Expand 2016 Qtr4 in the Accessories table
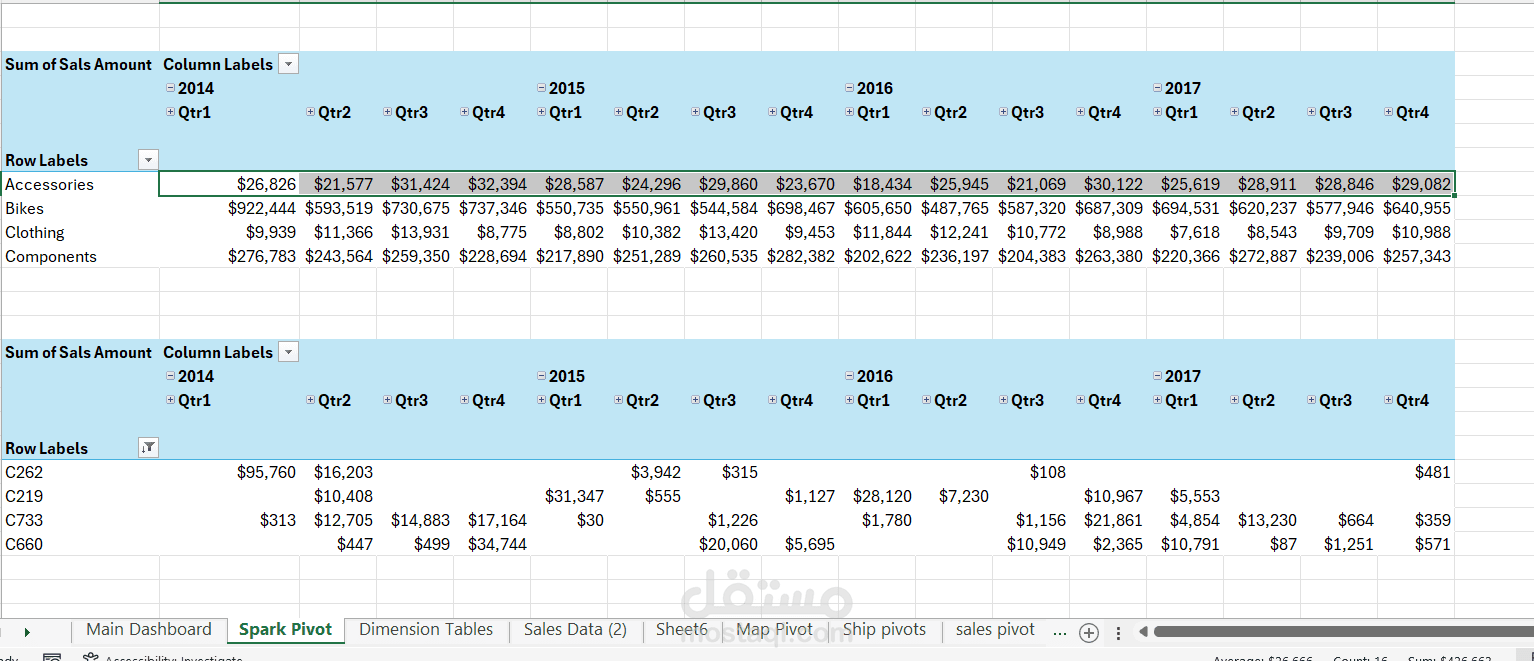This screenshot has height=661, width=1534. [1080, 112]
